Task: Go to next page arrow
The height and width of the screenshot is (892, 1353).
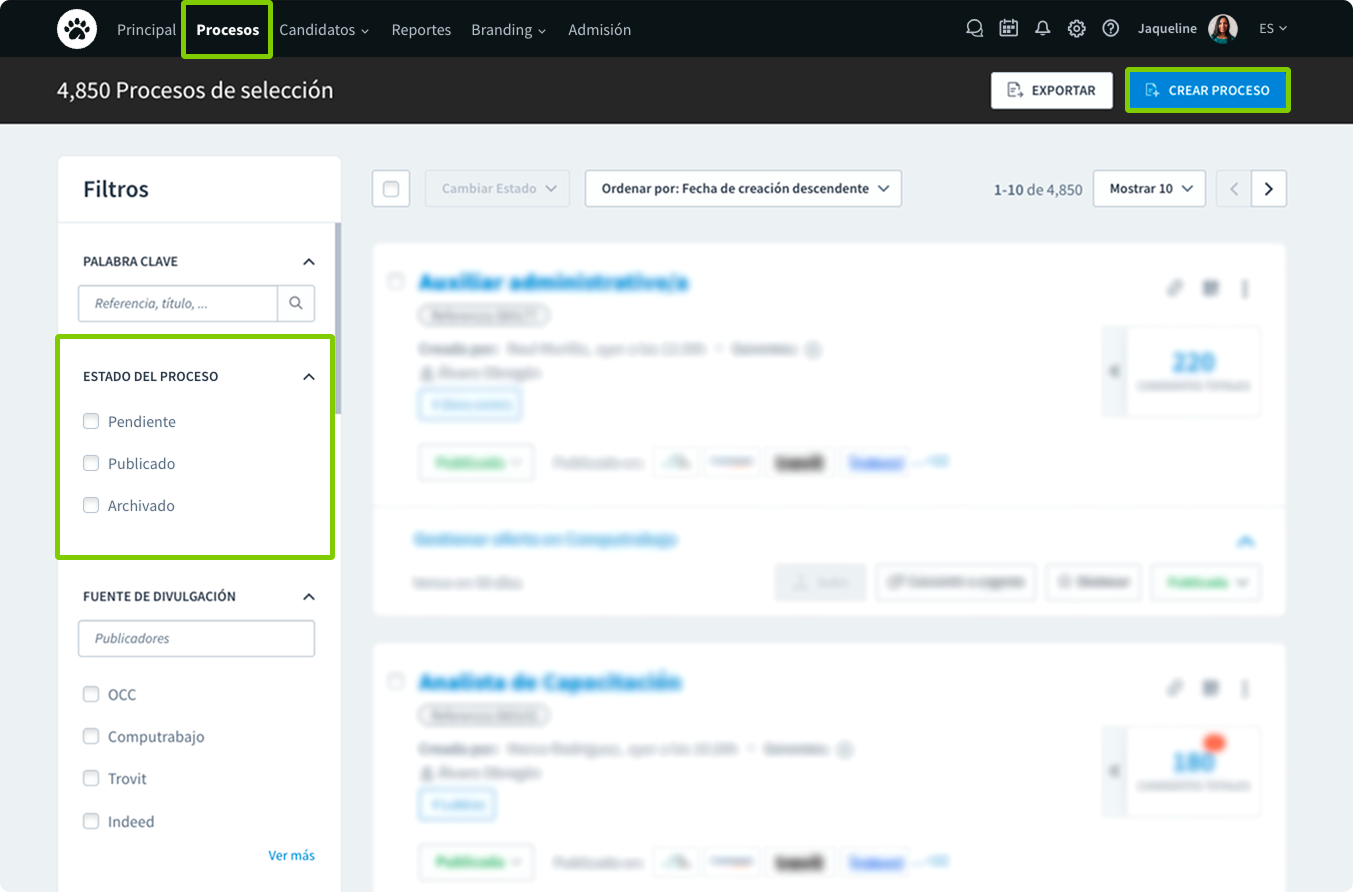Action: pos(1269,189)
